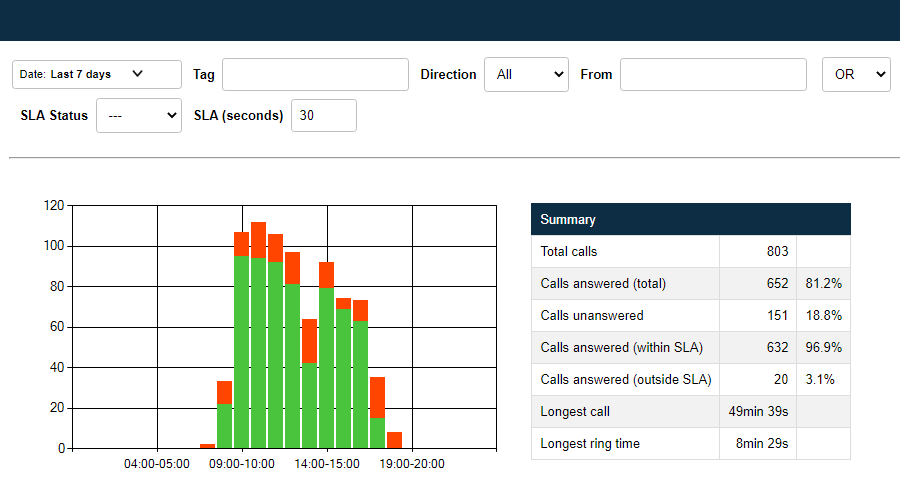Click into the Tag text field
The height and width of the screenshot is (500, 900).
315,74
